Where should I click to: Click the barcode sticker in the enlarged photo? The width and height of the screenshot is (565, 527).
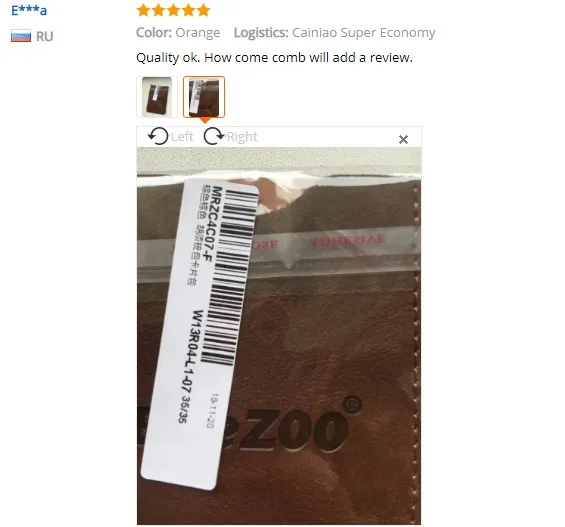(x=200, y=334)
